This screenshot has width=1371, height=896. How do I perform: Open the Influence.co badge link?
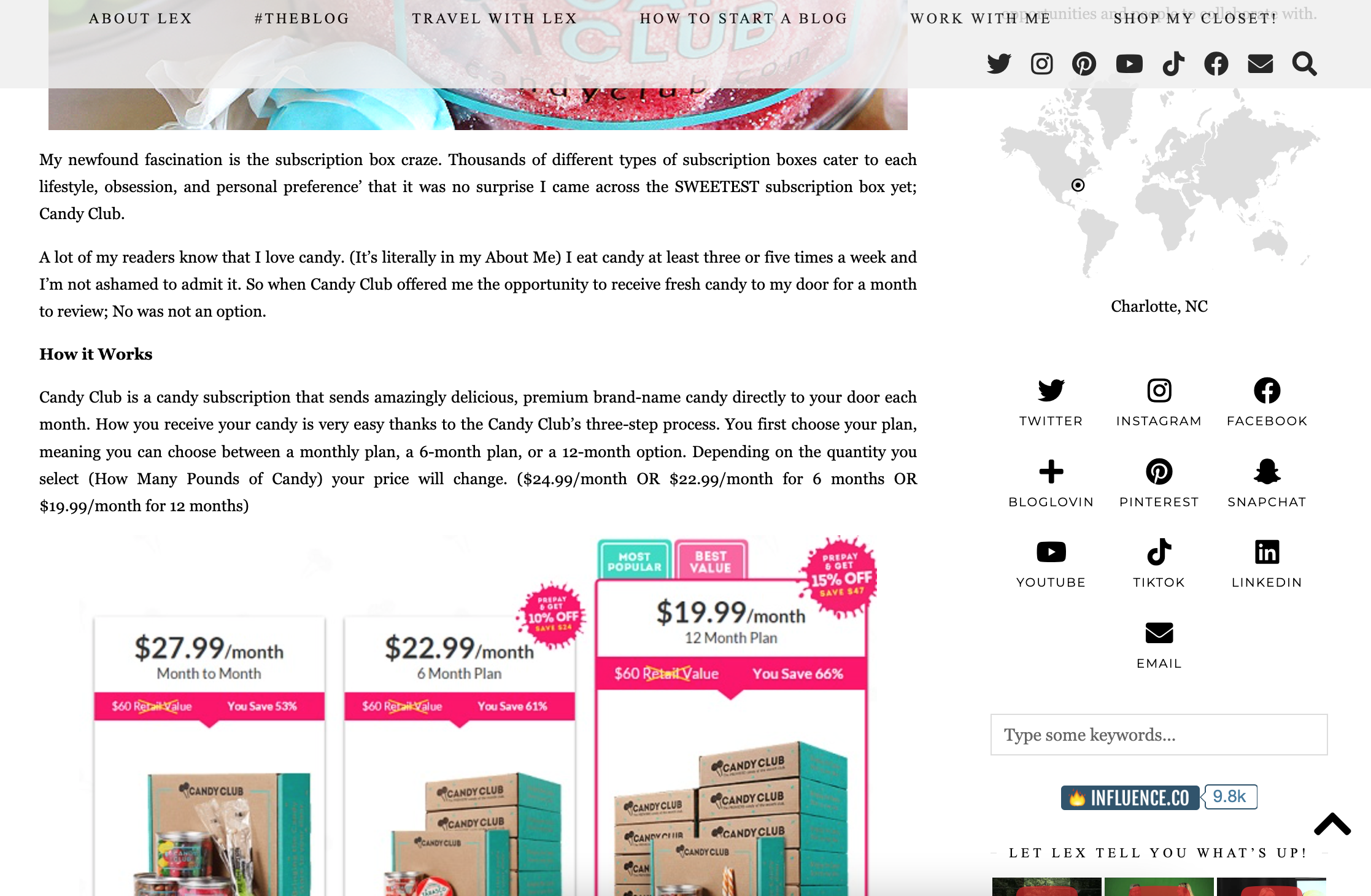[1159, 797]
